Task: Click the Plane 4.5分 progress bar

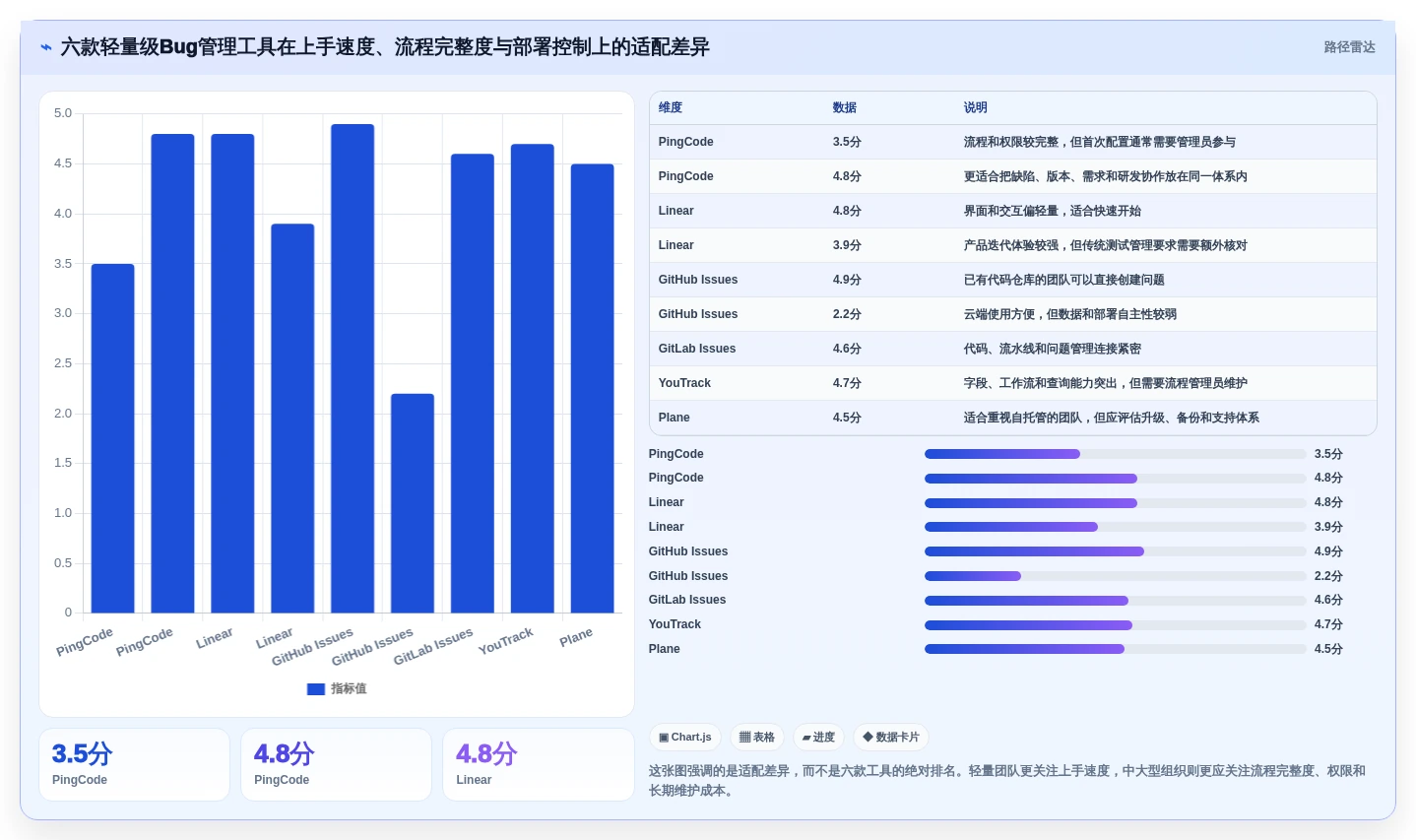Action: coord(1116,649)
